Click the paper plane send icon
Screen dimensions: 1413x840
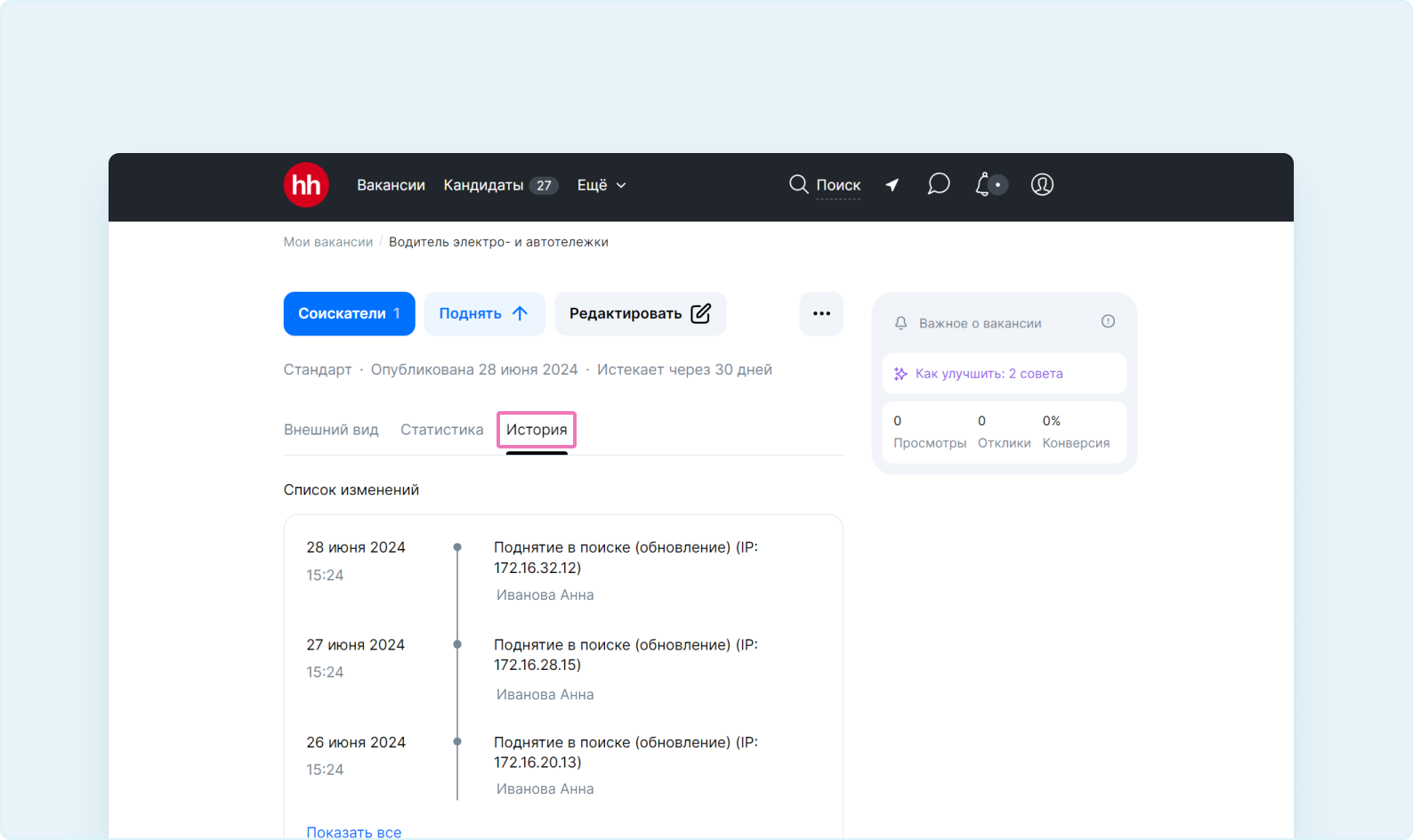tap(892, 185)
